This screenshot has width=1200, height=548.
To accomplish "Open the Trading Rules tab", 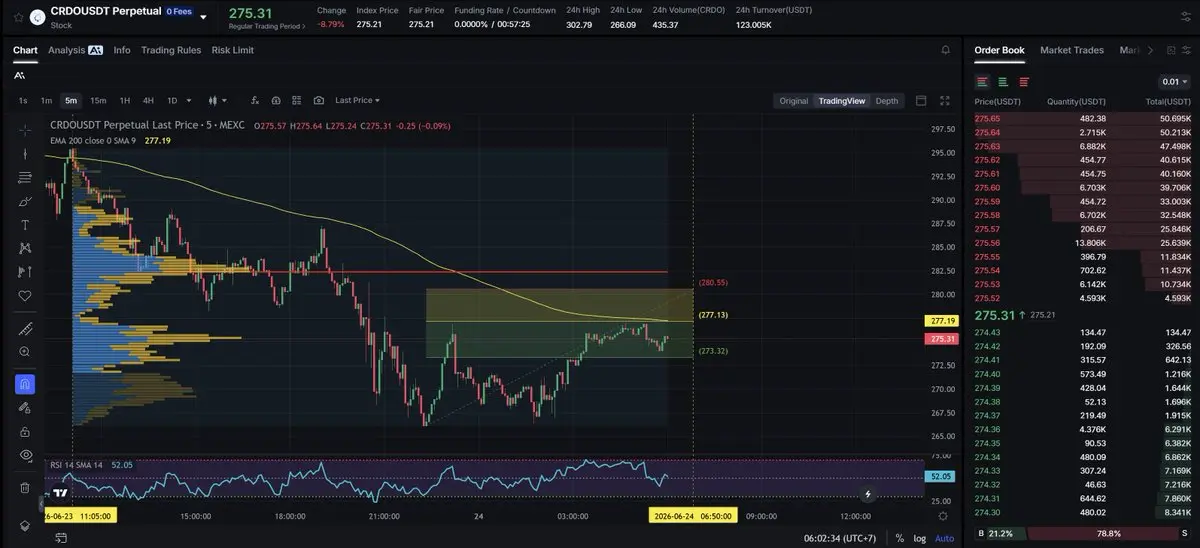I will (x=171, y=50).
